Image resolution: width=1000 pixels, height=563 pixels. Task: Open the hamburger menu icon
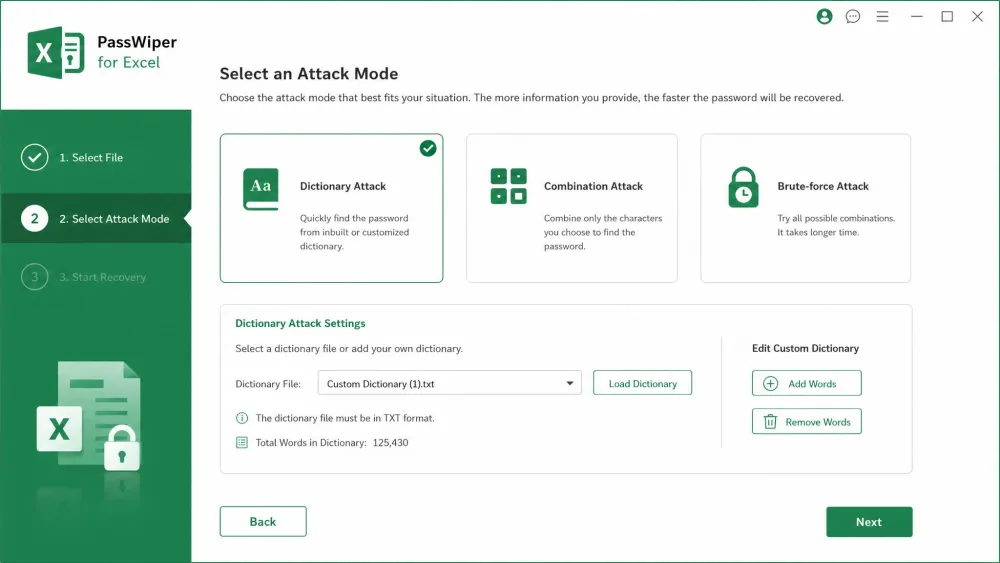click(882, 17)
